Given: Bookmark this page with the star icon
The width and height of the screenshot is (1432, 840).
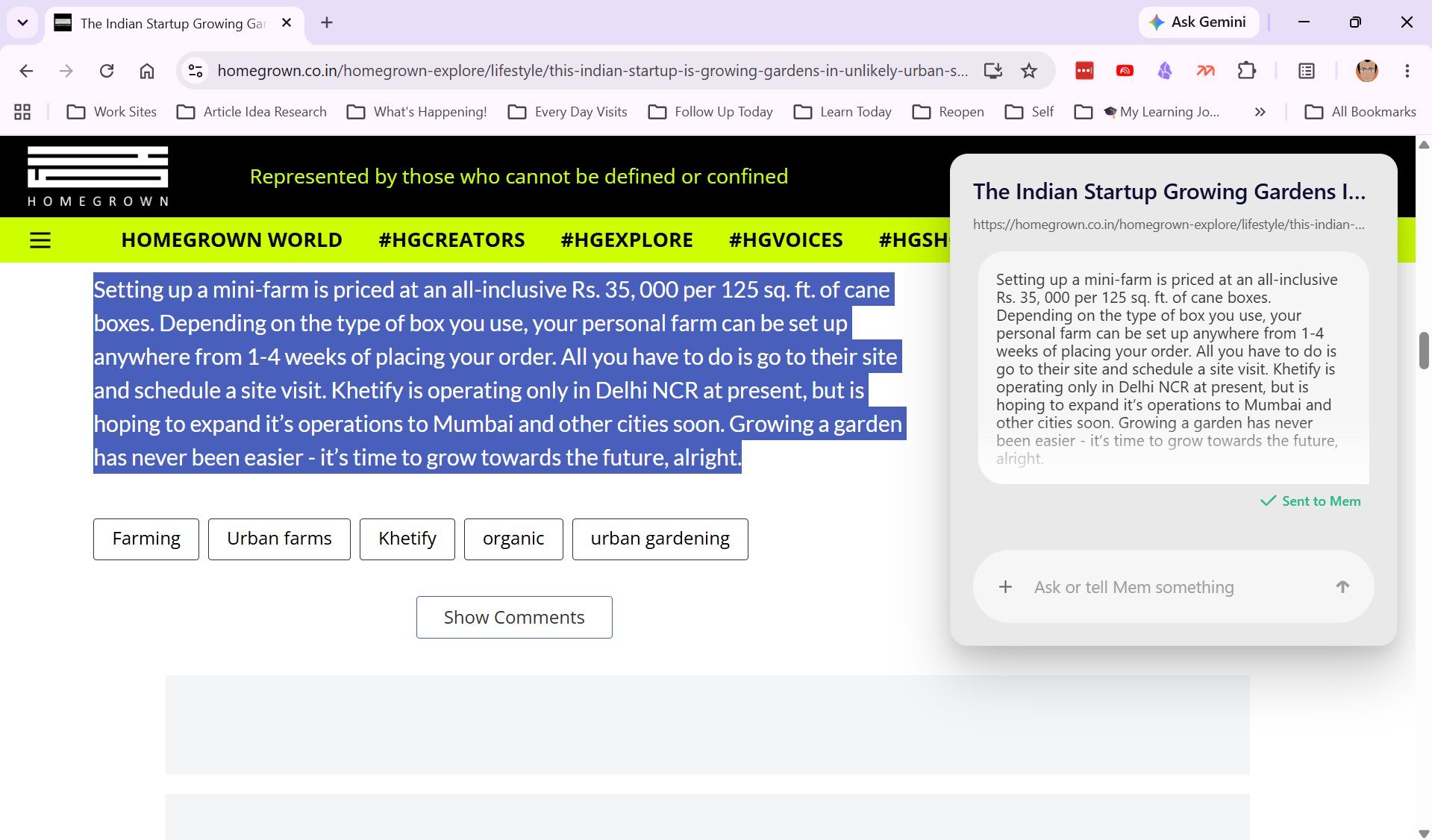Looking at the screenshot, I should (x=1029, y=71).
